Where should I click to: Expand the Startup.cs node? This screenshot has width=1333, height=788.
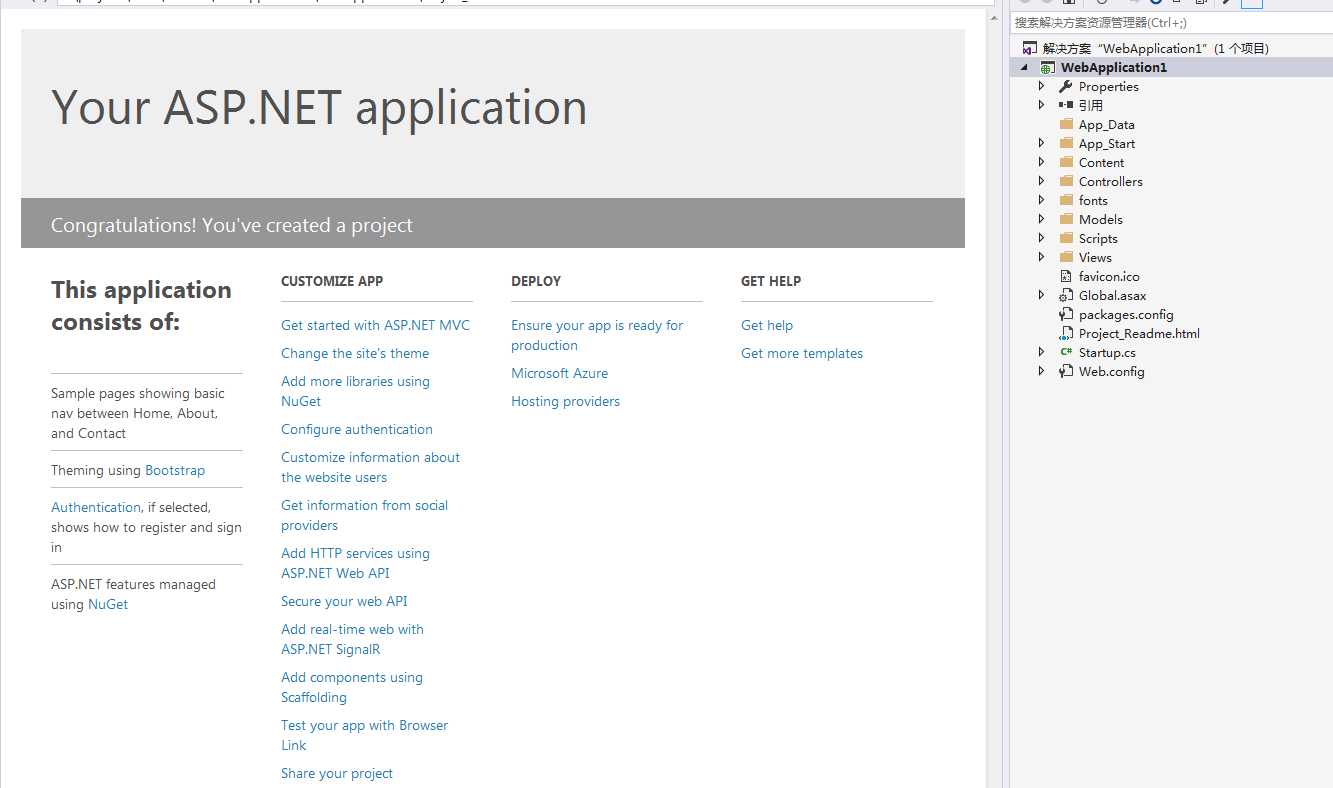pos(1042,353)
